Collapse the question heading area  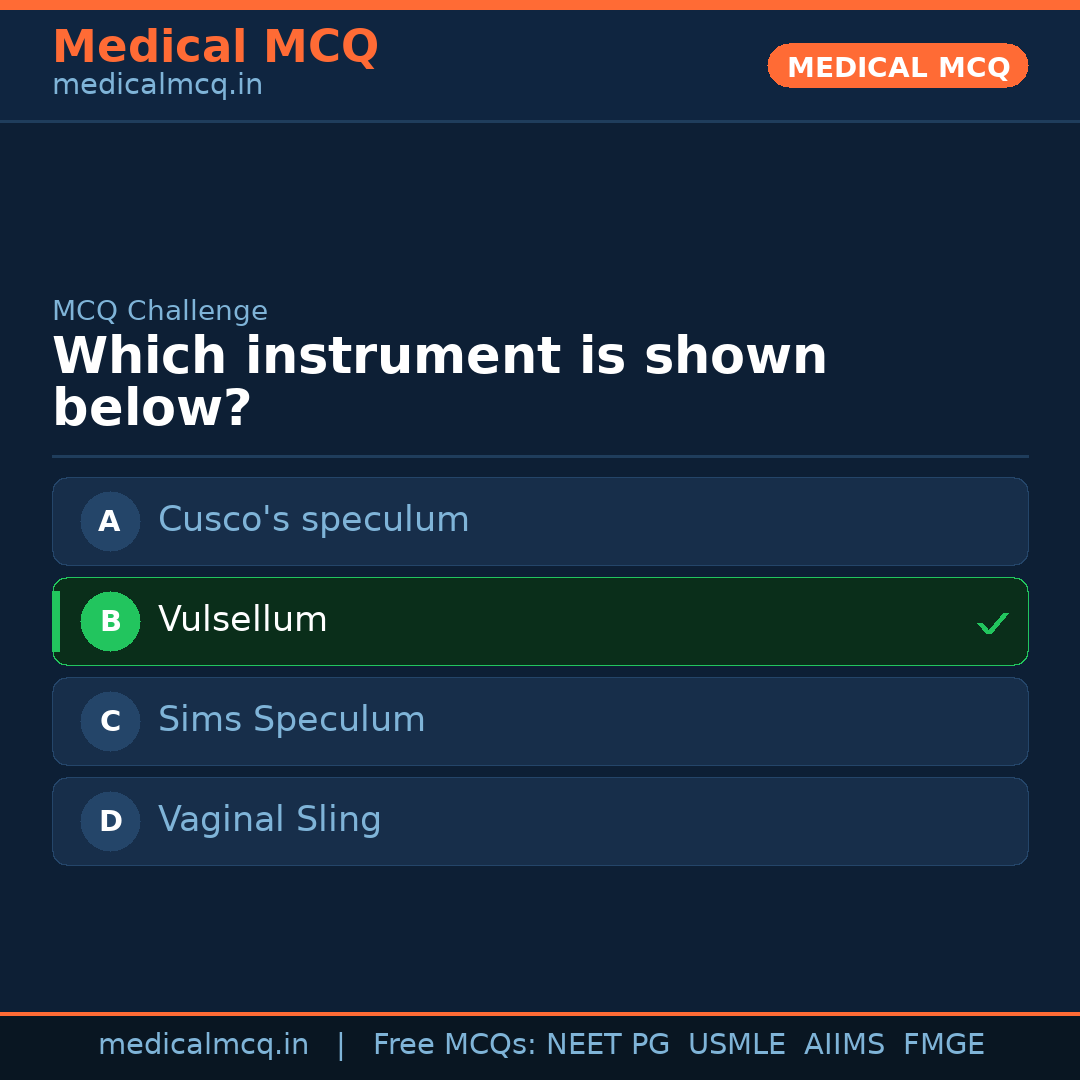[x=440, y=380]
